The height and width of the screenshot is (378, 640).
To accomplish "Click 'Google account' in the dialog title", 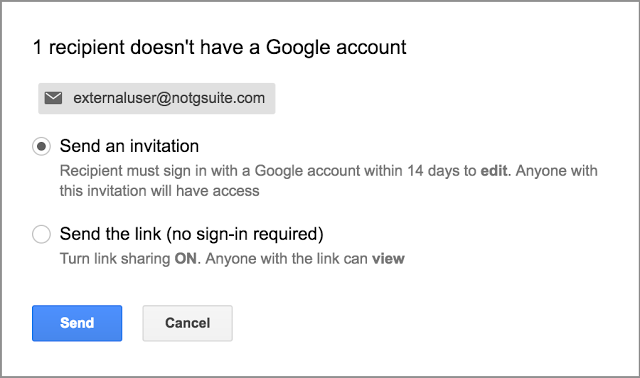I will (336, 47).
